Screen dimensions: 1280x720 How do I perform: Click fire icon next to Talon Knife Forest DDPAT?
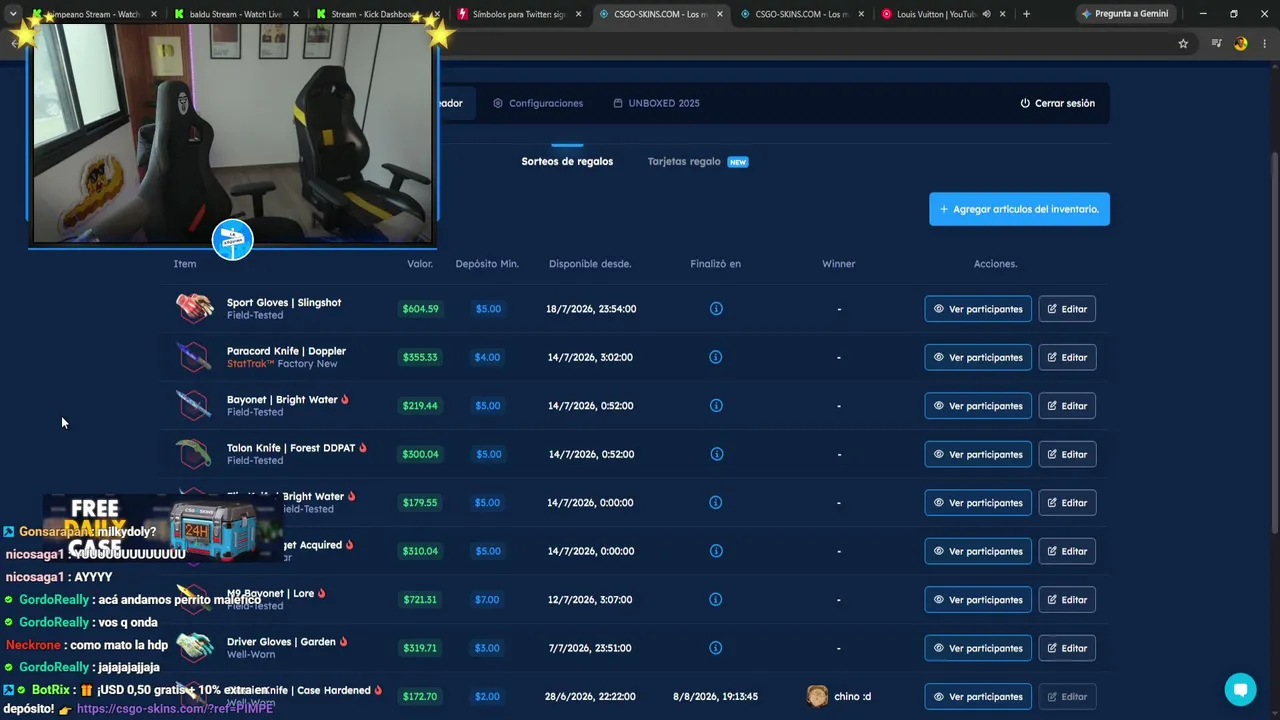[x=362, y=447]
